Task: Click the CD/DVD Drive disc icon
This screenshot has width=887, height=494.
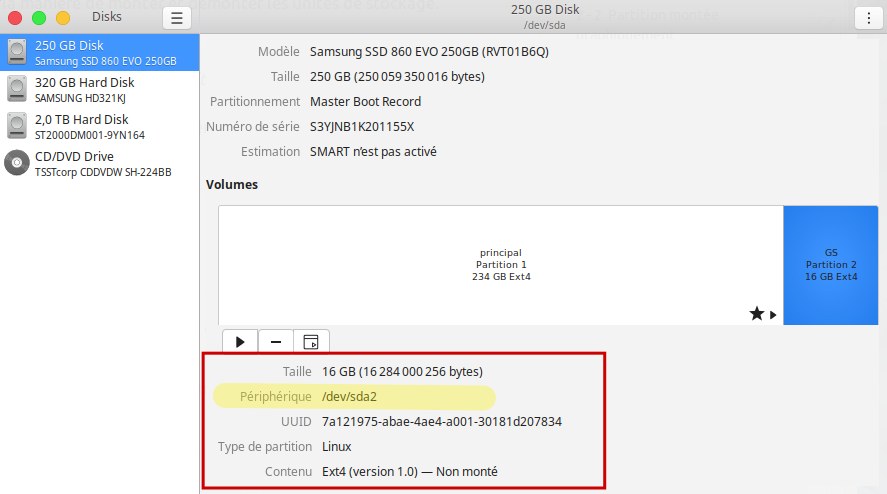Action: (x=17, y=163)
